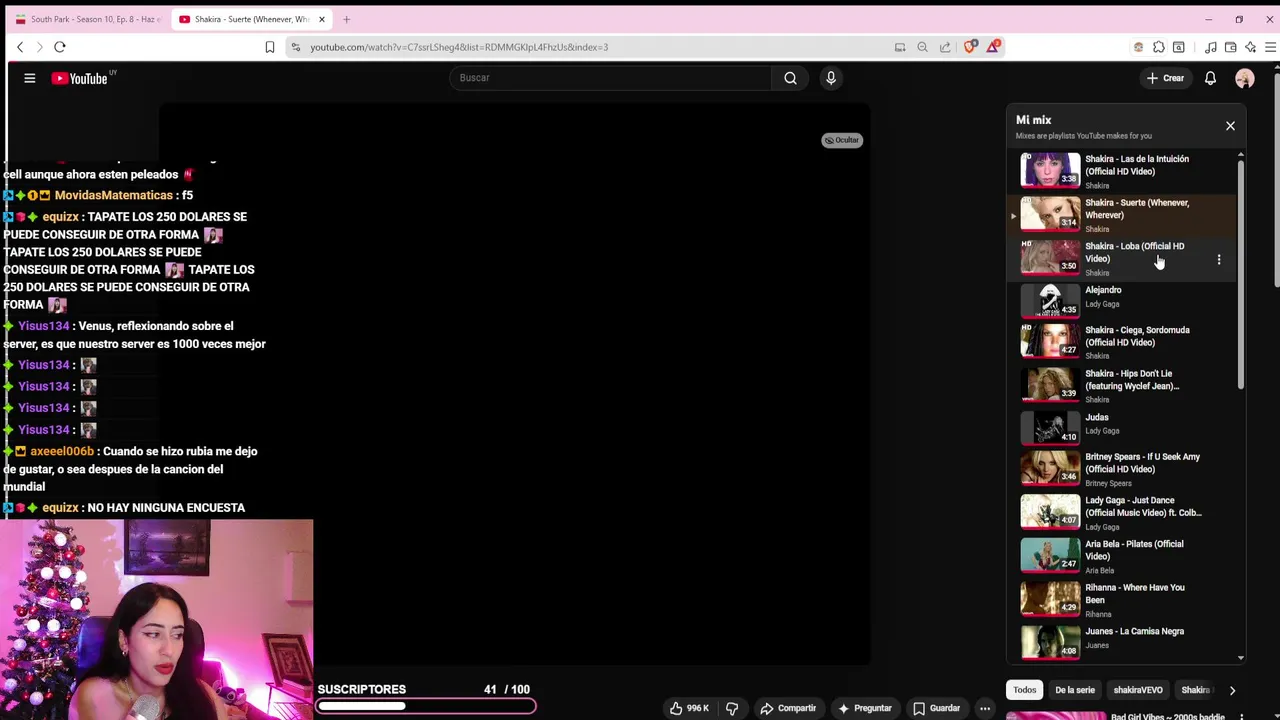Share this page from the address bar

coord(945,47)
